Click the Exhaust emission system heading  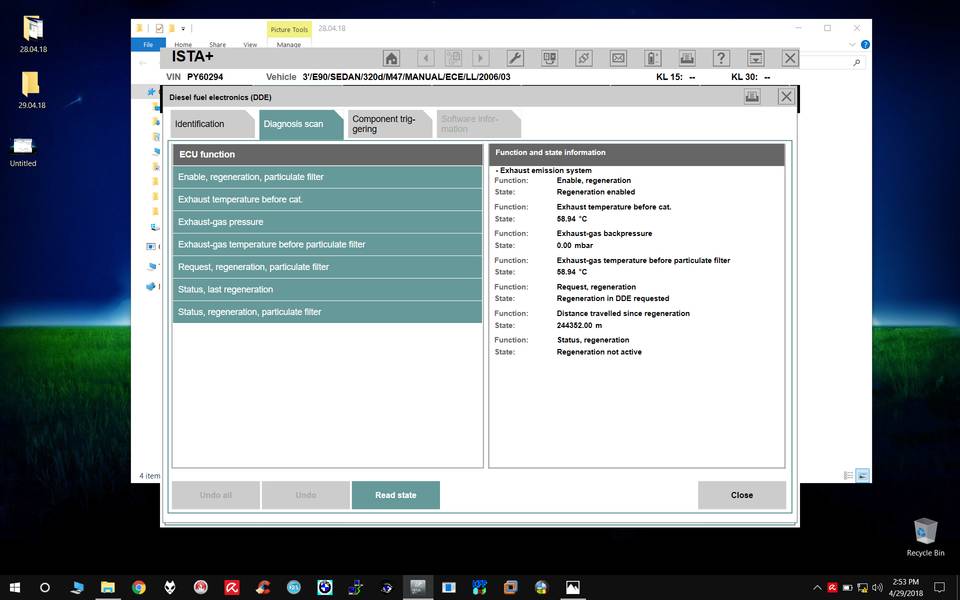(x=546, y=171)
